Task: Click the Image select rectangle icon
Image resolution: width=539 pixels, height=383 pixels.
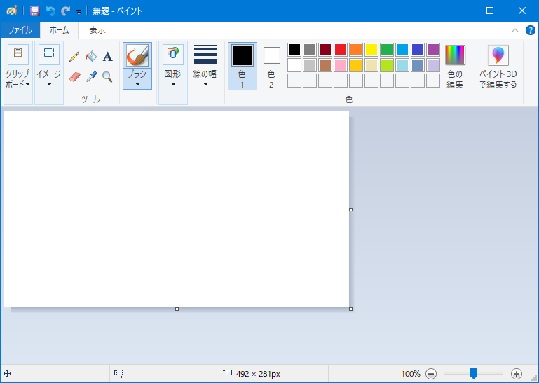Action: tap(49, 54)
